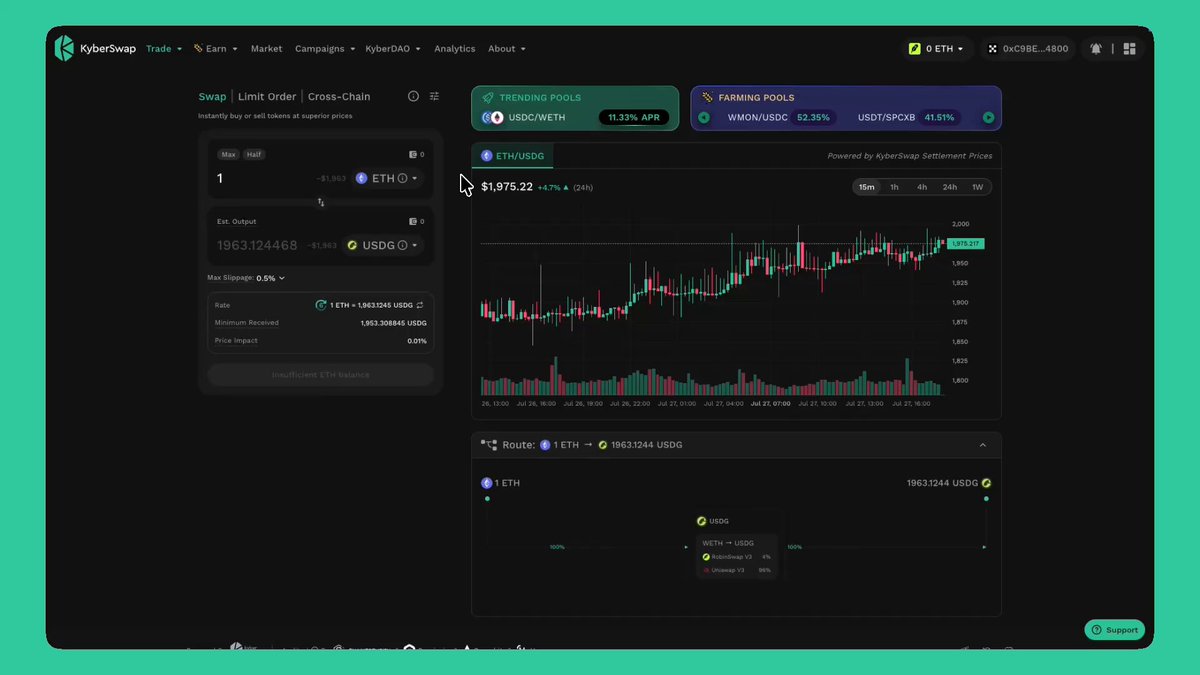Screen dimensions: 1200x675
Task: Open the Earn menu dropdown
Action: click(216, 48)
